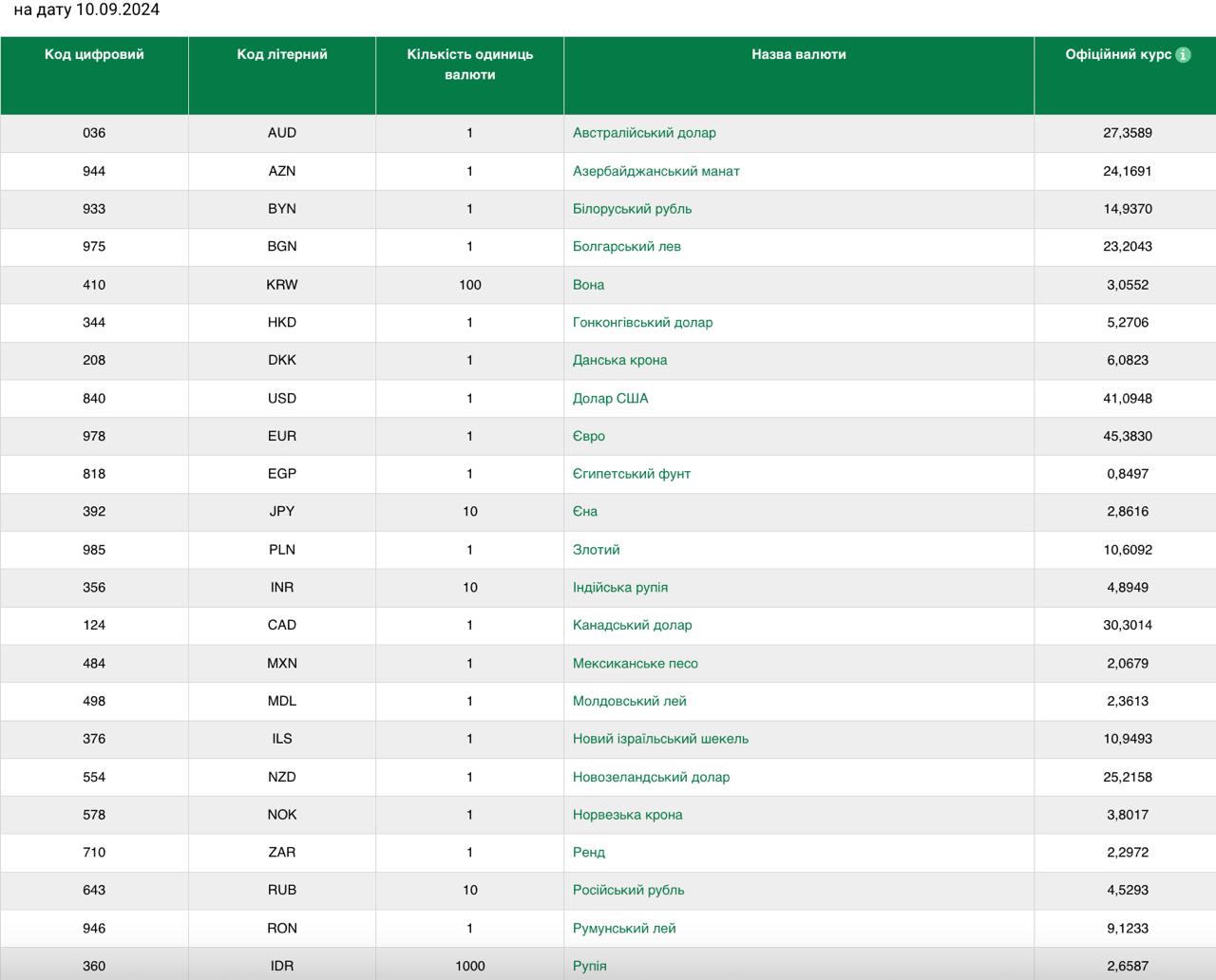Open the Новий ізраїльський шекель link

pyautogui.click(x=660, y=739)
